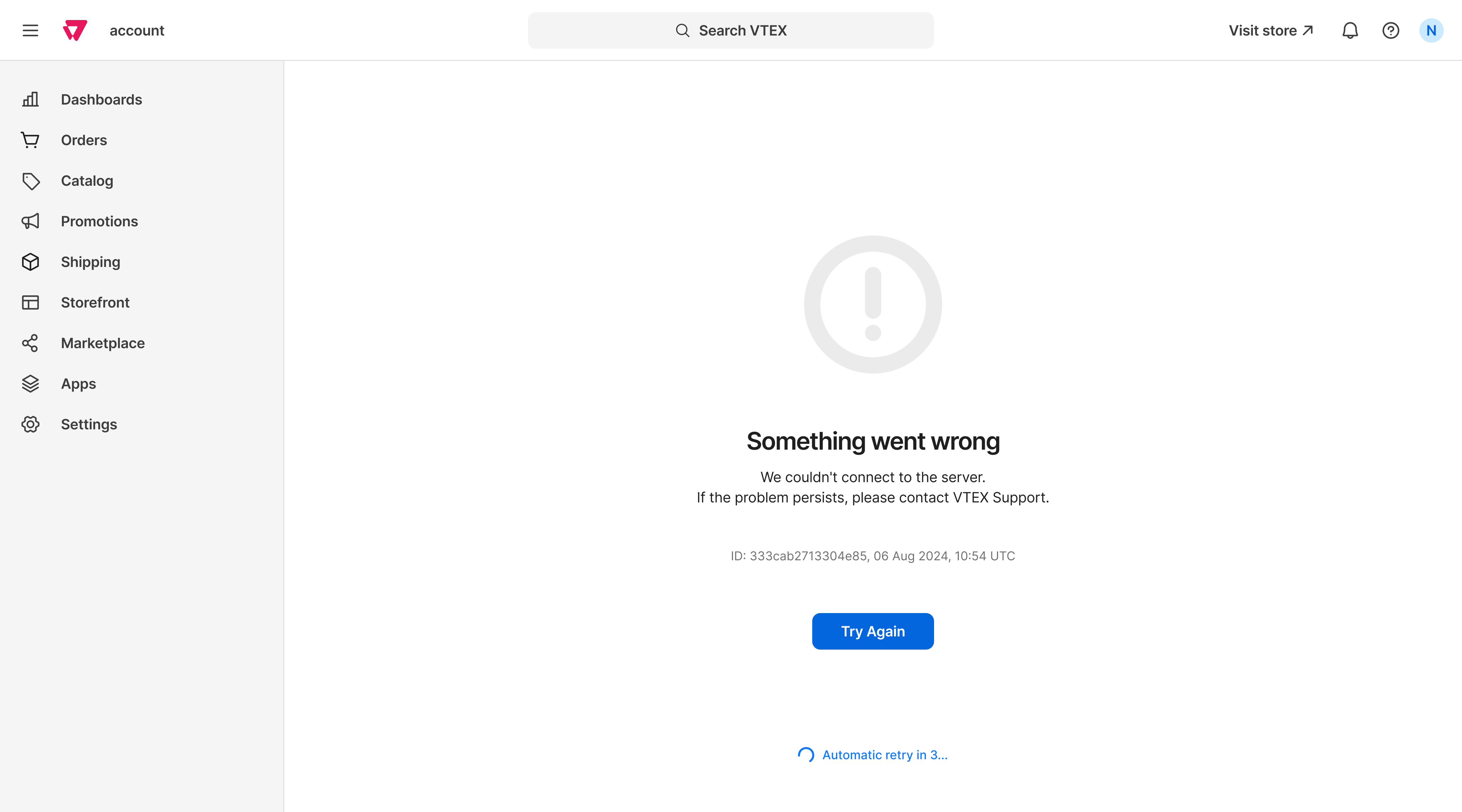
Task: Click the Promotions megaphone icon
Action: [x=30, y=221]
